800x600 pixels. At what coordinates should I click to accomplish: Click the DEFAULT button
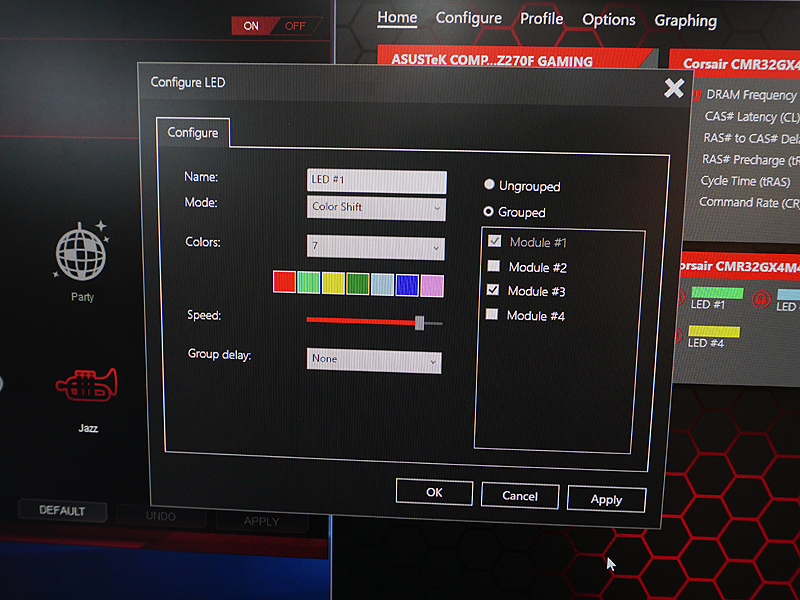point(62,511)
